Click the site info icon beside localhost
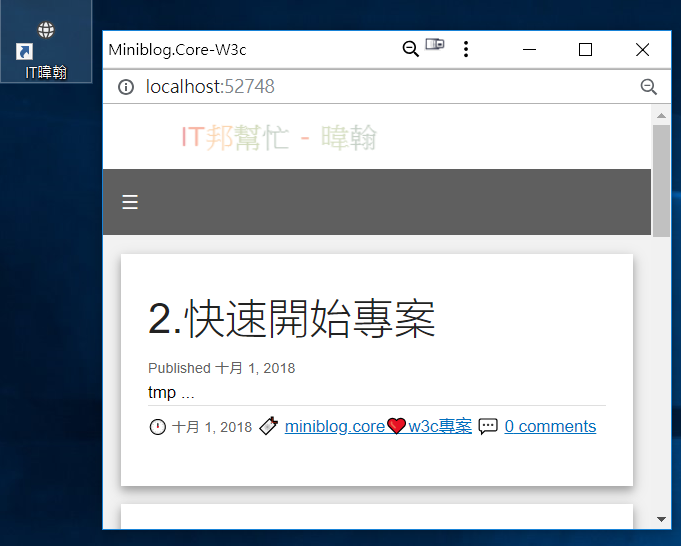Viewport: 682px width, 546px height. 126,87
